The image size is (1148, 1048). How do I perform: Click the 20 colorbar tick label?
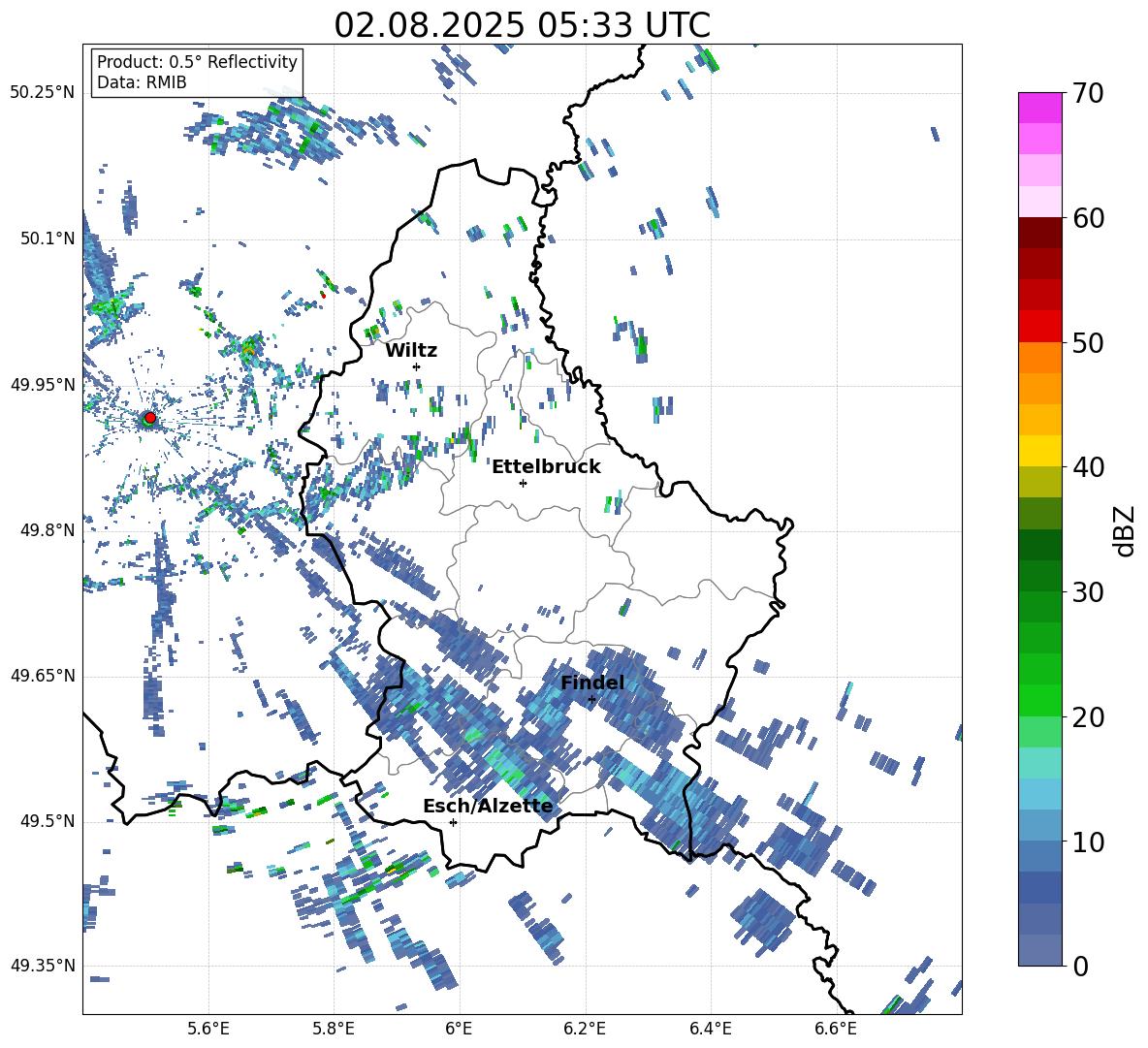tap(1087, 717)
